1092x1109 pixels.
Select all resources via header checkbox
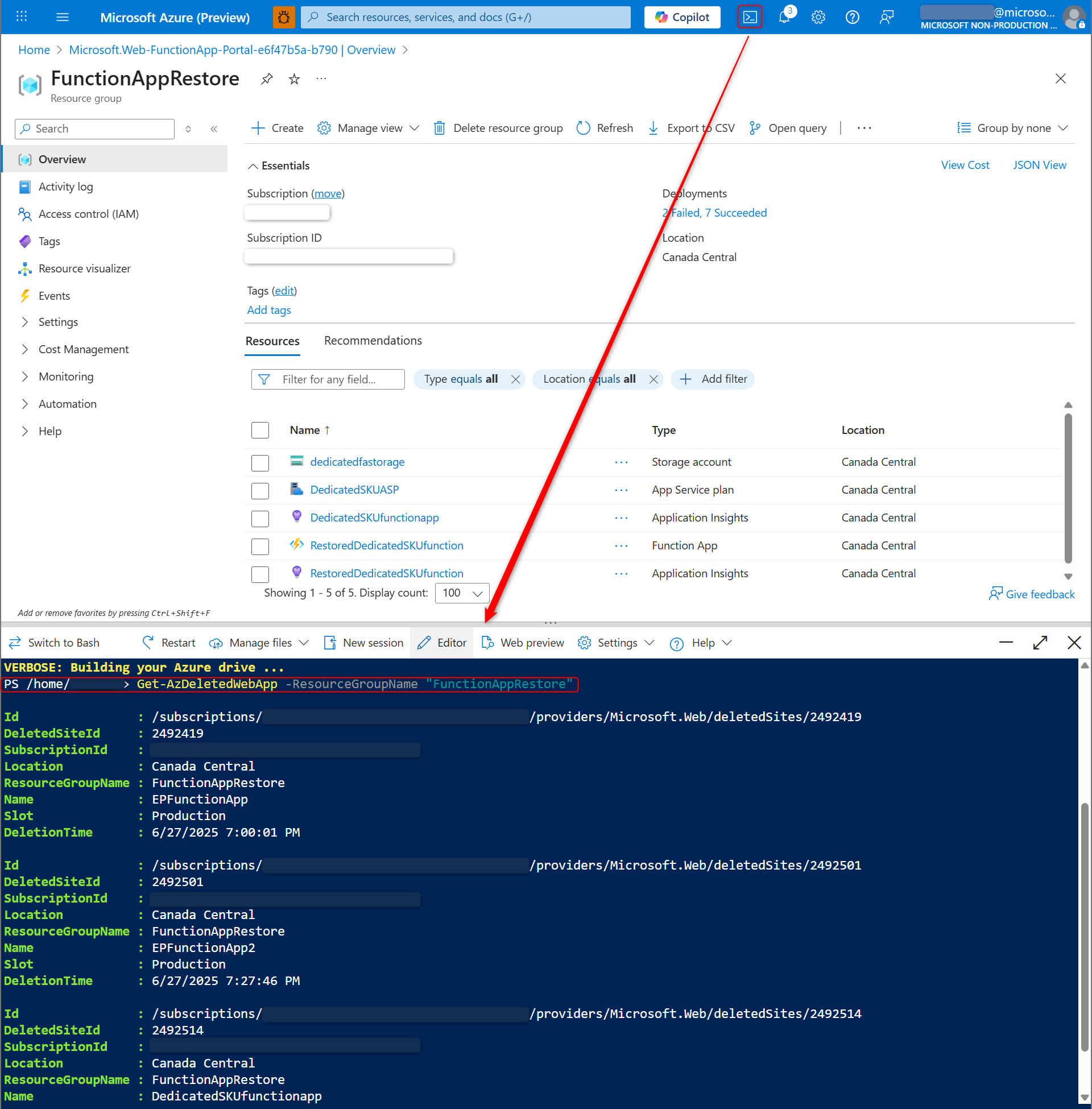tap(260, 430)
